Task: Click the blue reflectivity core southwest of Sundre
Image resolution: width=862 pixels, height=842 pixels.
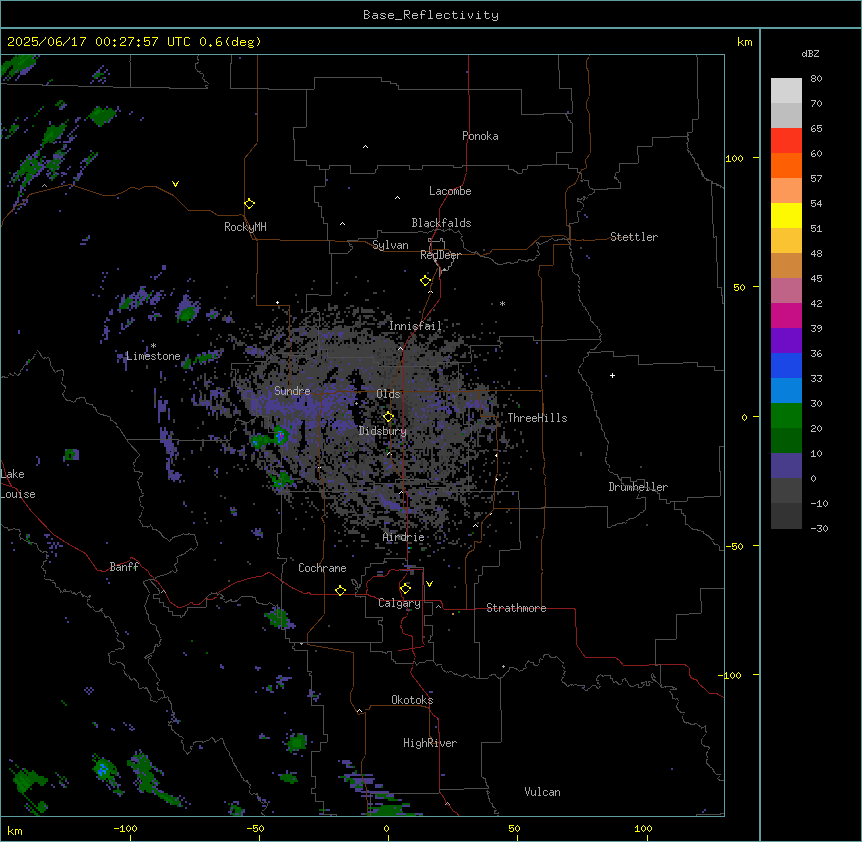Action: (x=280, y=436)
